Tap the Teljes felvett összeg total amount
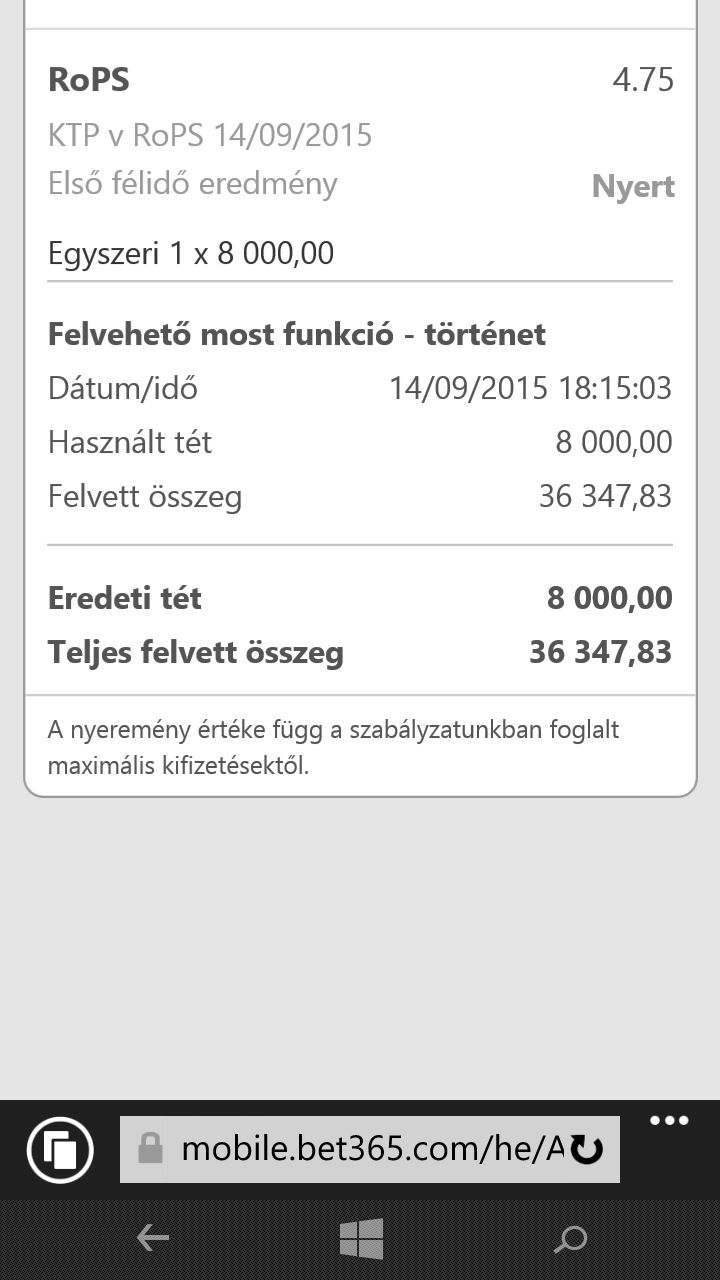The width and height of the screenshot is (720, 1280). click(x=600, y=652)
